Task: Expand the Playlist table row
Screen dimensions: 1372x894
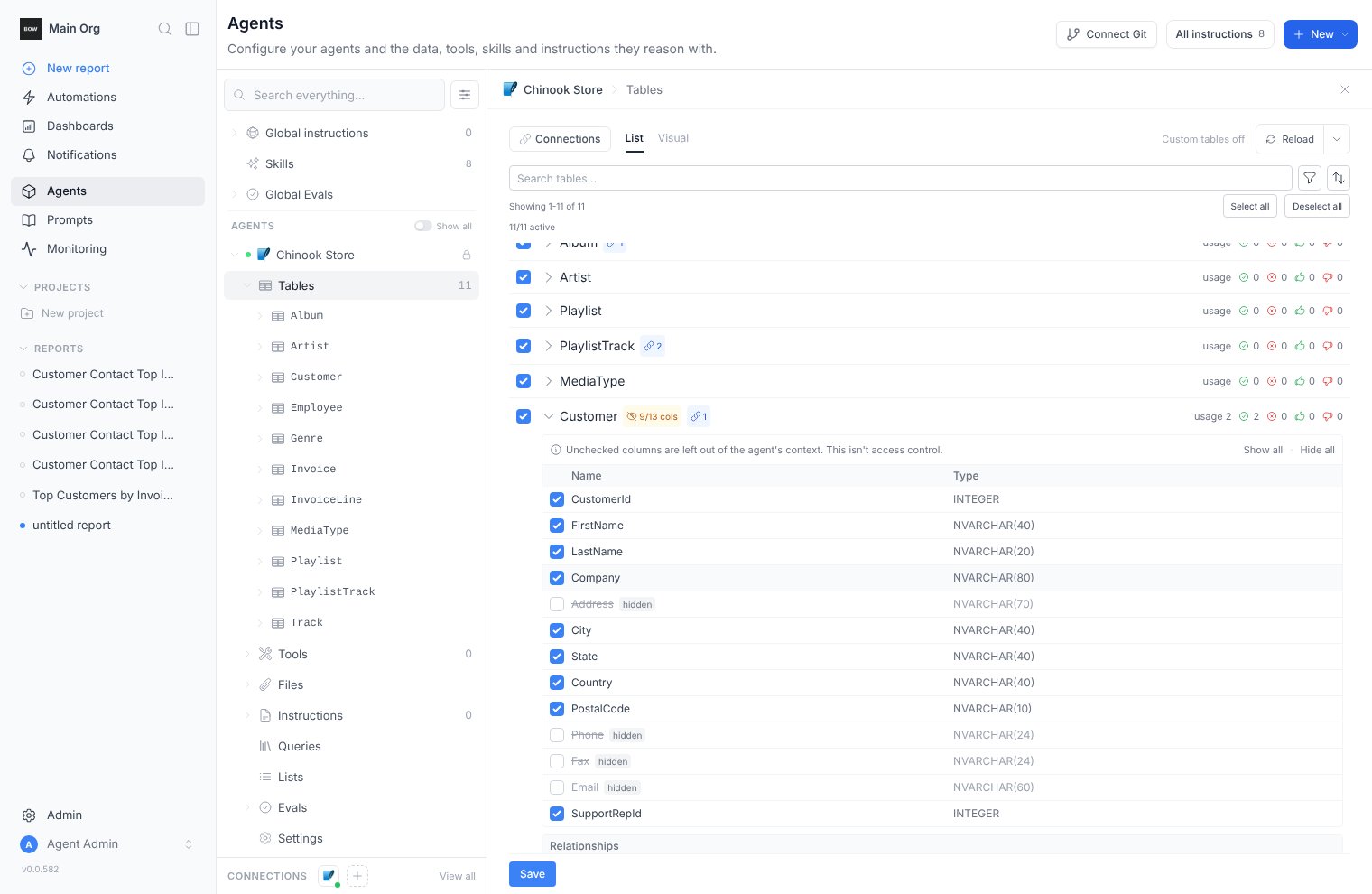Action: point(548,311)
